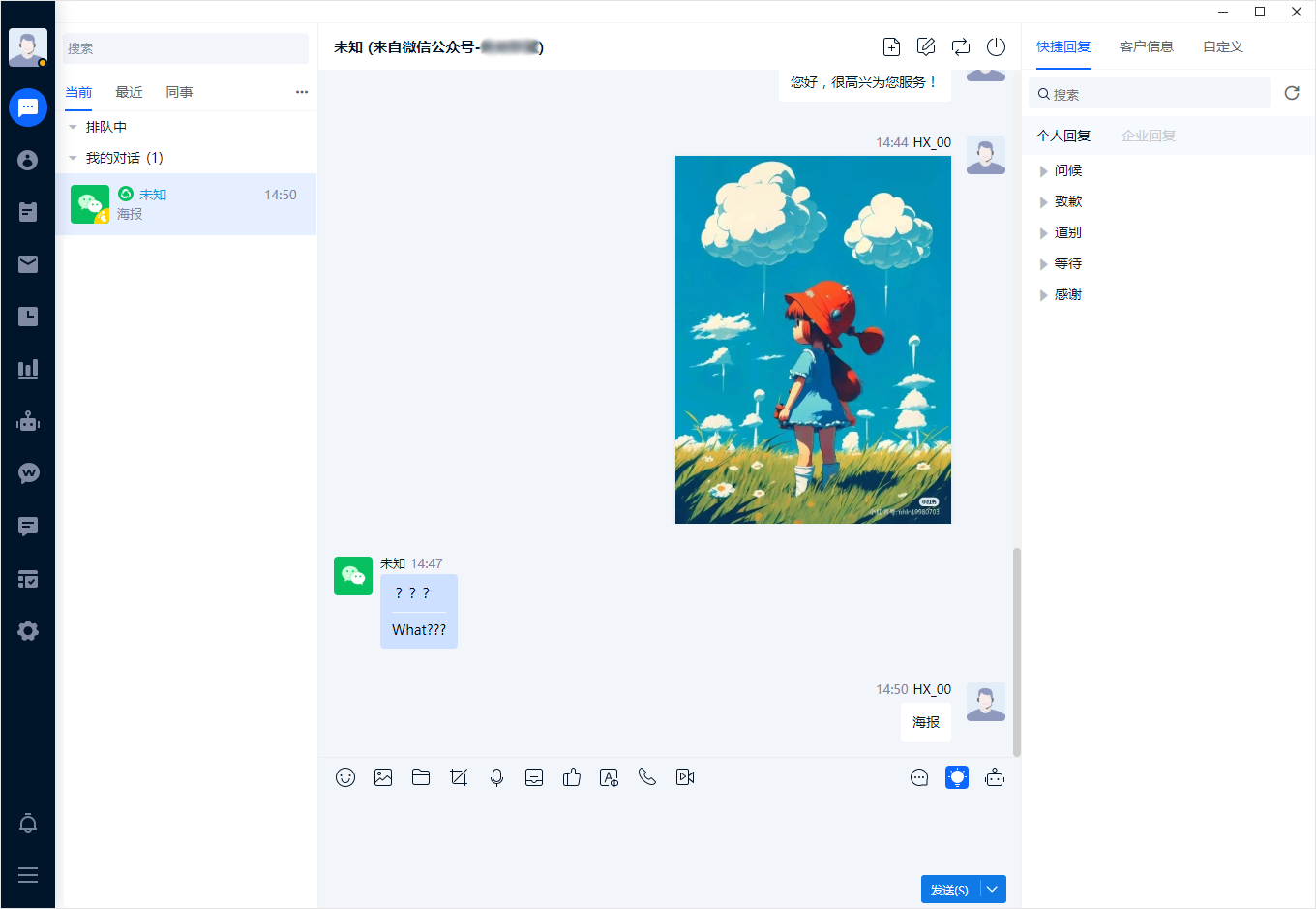Open the send image icon
1316x909 pixels.
point(383,777)
